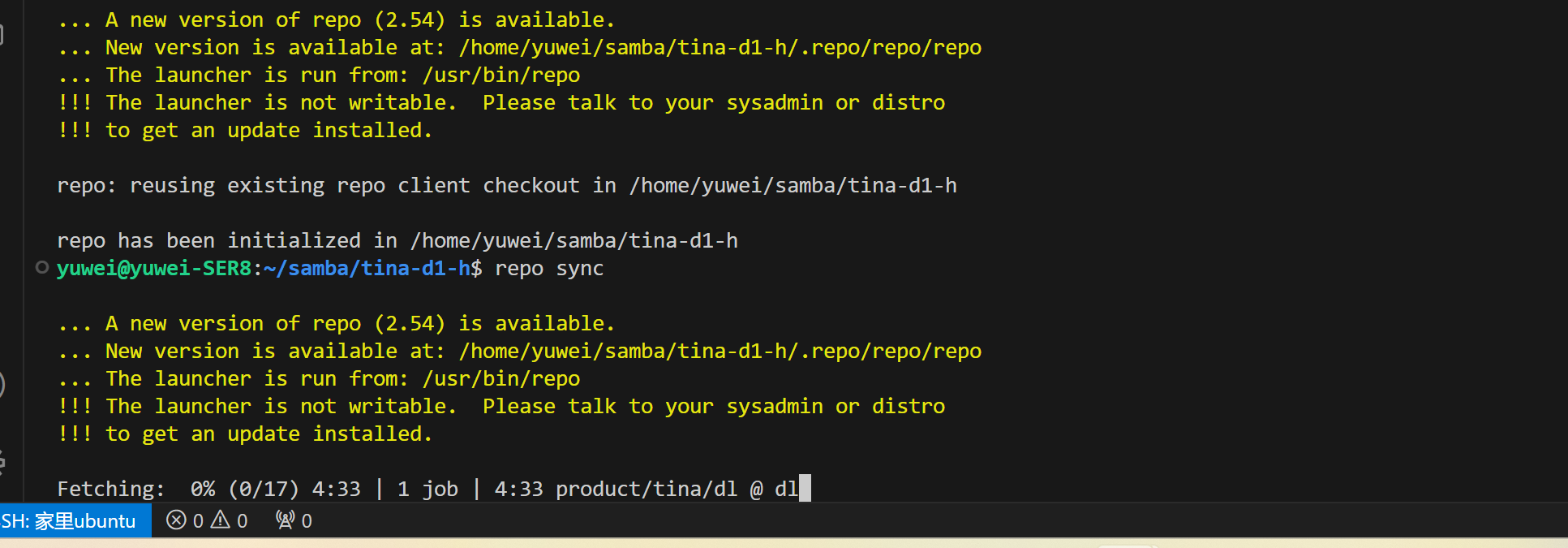
Task: Click the yuwei@yuwei-SER8 prompt text
Action: click(x=154, y=269)
